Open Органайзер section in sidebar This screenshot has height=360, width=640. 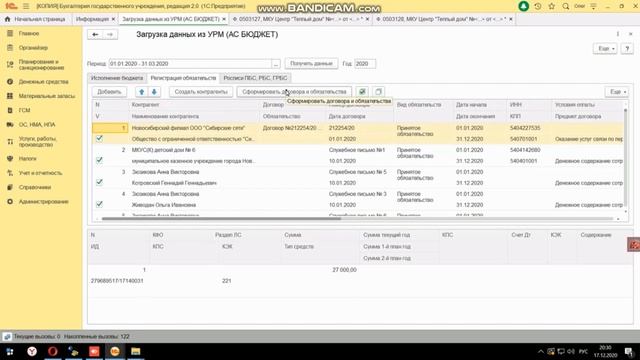point(33,48)
